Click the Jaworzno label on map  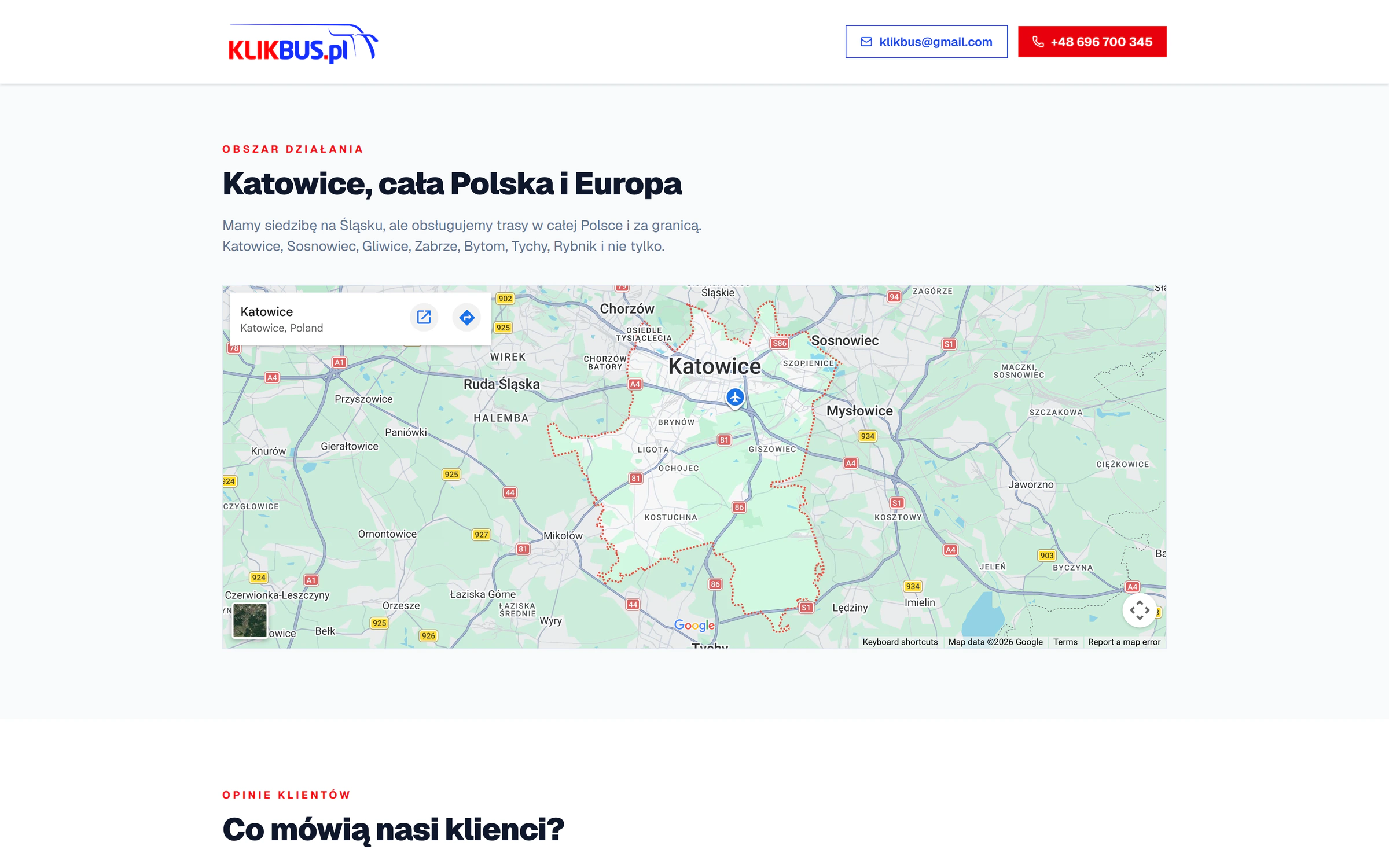[1031, 484]
